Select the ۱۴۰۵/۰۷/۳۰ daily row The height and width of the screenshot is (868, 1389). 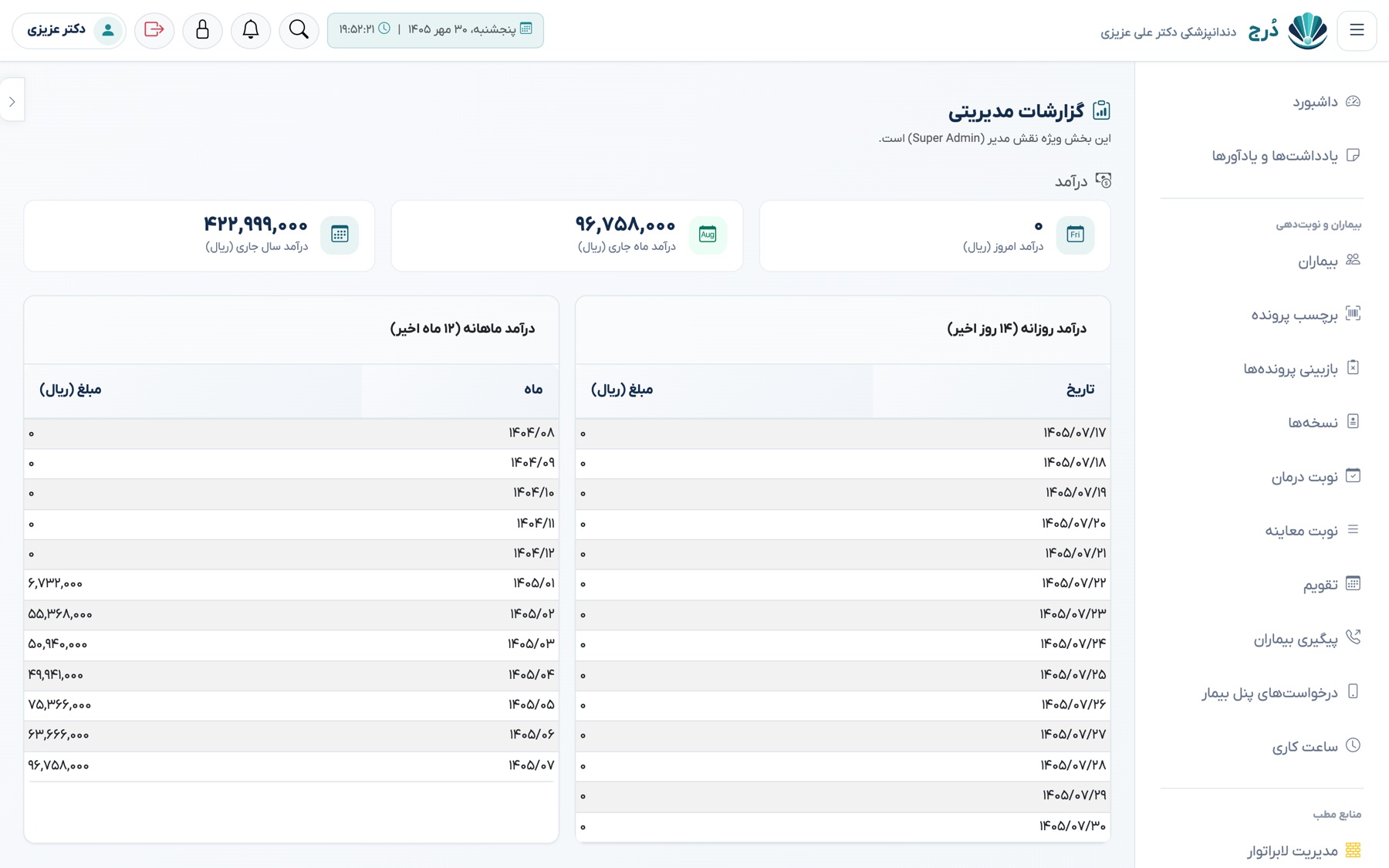843,826
